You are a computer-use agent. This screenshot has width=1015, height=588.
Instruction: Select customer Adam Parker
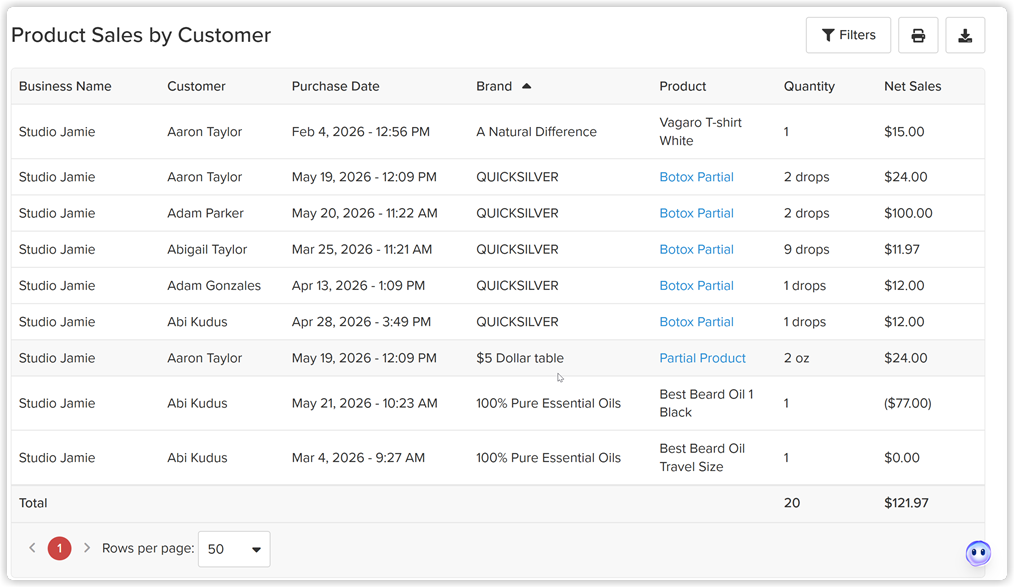coord(205,213)
